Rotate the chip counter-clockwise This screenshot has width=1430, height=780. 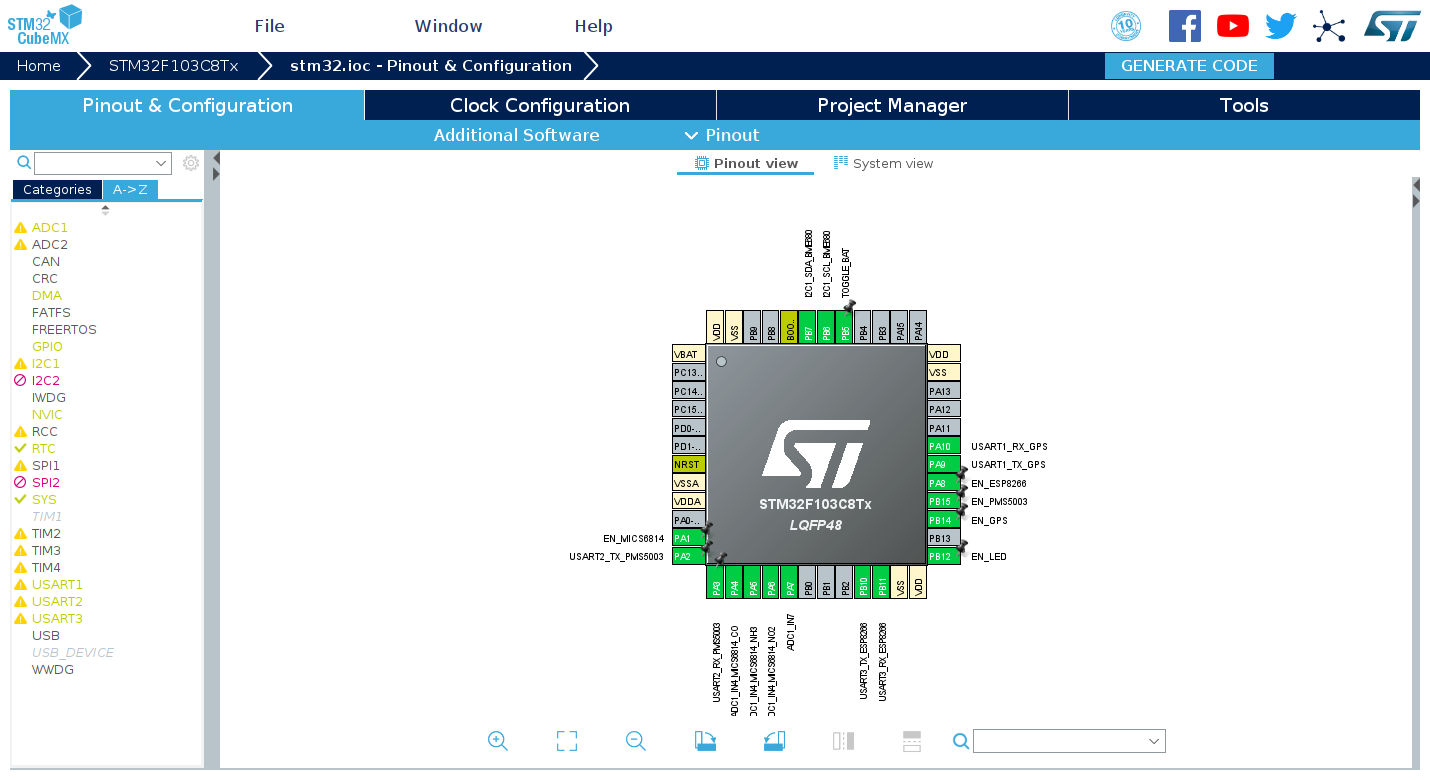click(774, 741)
